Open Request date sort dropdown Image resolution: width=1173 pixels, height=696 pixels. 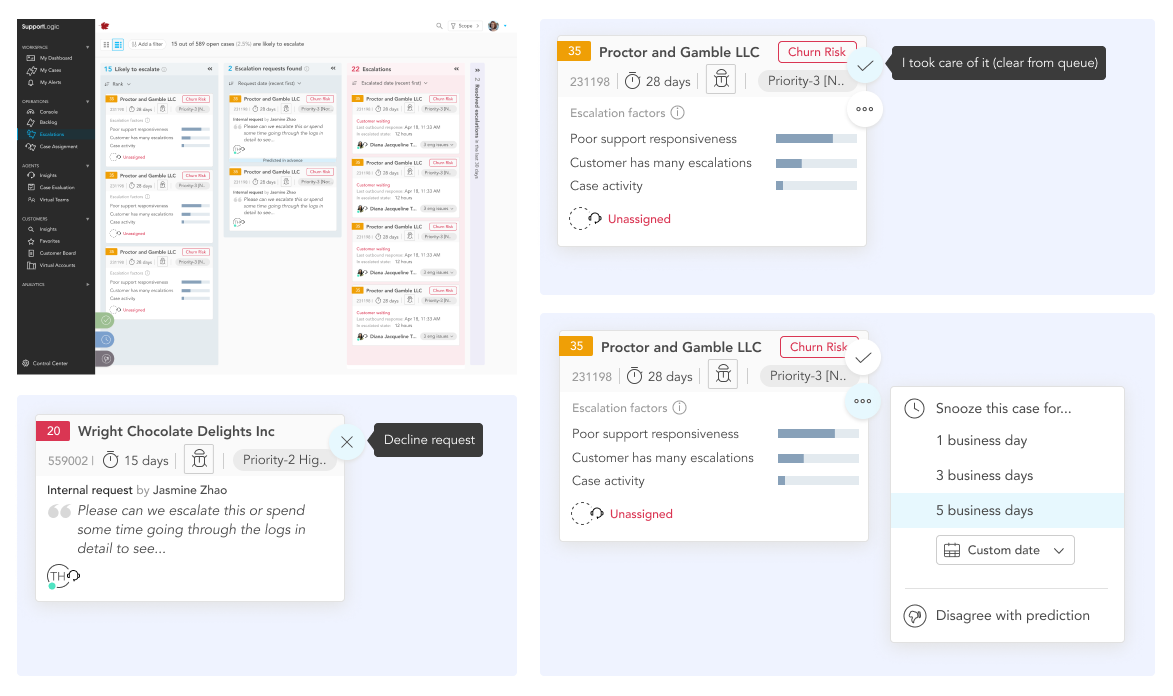(x=265, y=83)
